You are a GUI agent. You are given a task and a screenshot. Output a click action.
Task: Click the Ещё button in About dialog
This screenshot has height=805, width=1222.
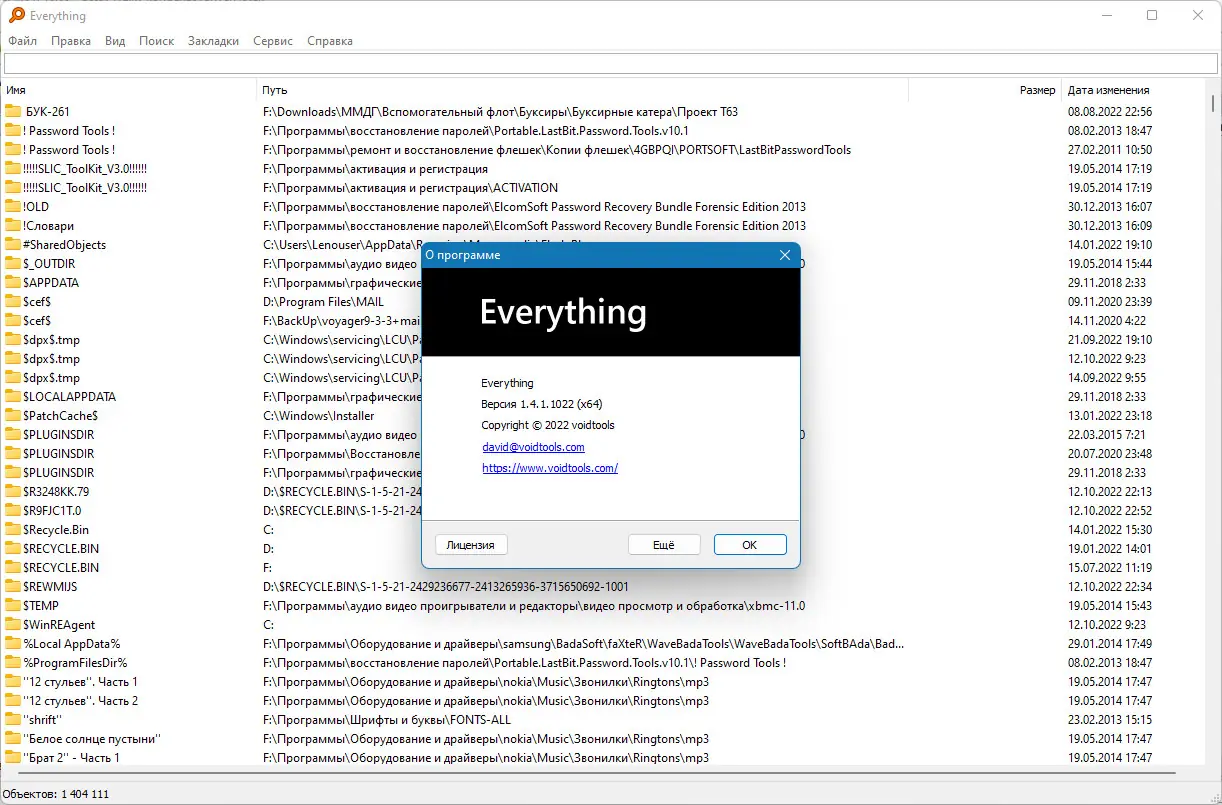pos(664,545)
